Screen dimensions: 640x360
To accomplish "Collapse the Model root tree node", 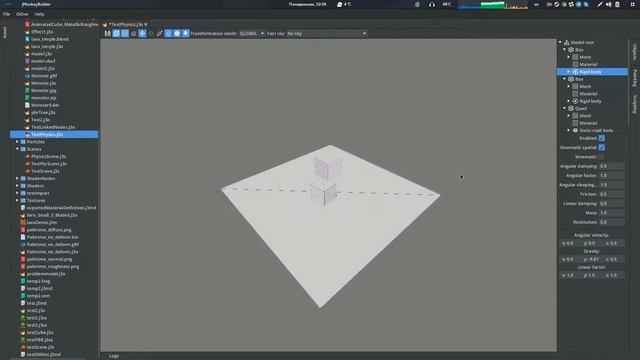I will 560,42.
